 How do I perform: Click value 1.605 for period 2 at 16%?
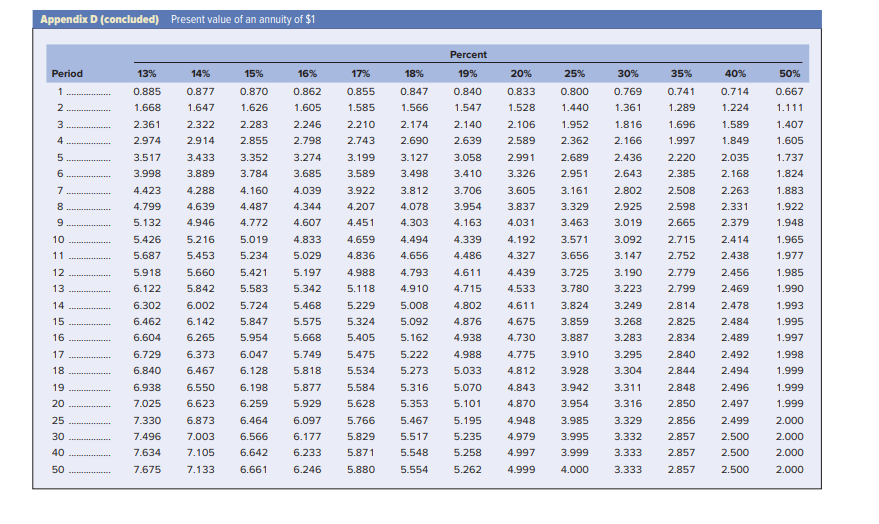coord(307,108)
